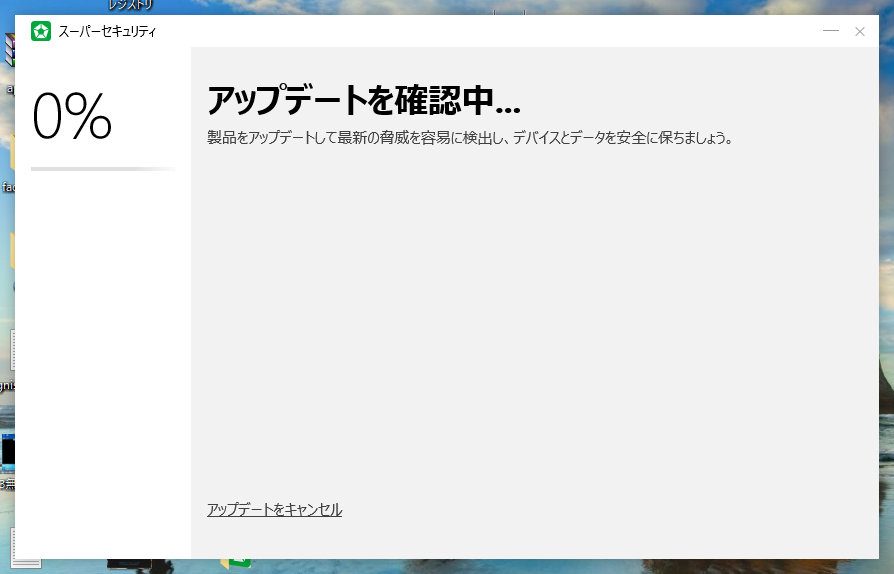This screenshot has width=894, height=574.
Task: Click the スーパーセキュリティ title bar text
Action: pos(107,32)
